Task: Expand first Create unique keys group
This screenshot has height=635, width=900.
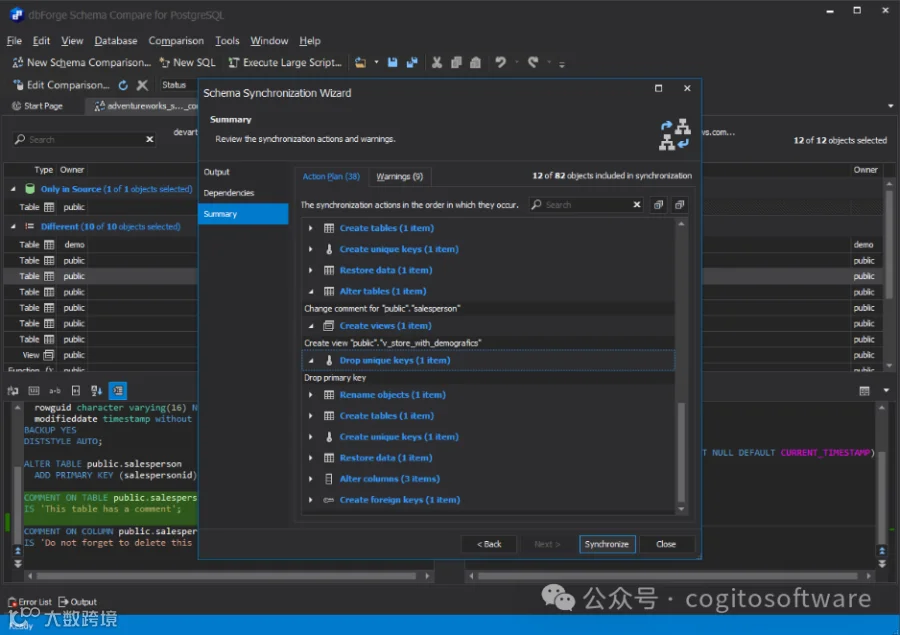Action: click(311, 249)
